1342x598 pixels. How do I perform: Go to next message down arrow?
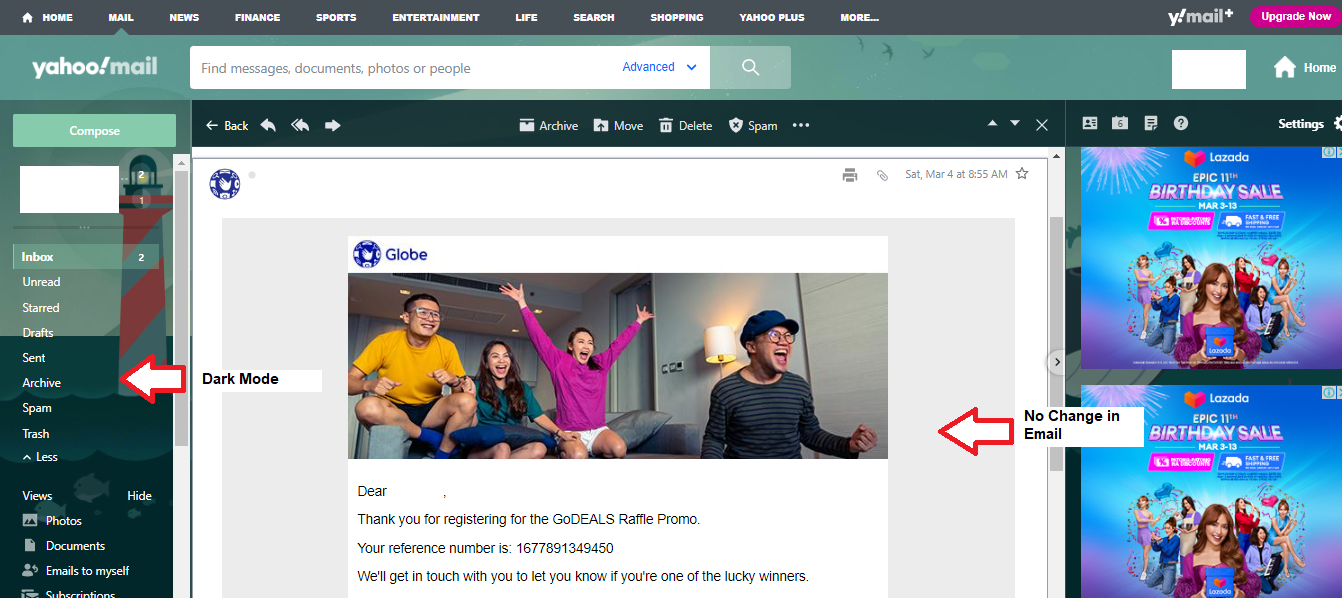(1015, 123)
